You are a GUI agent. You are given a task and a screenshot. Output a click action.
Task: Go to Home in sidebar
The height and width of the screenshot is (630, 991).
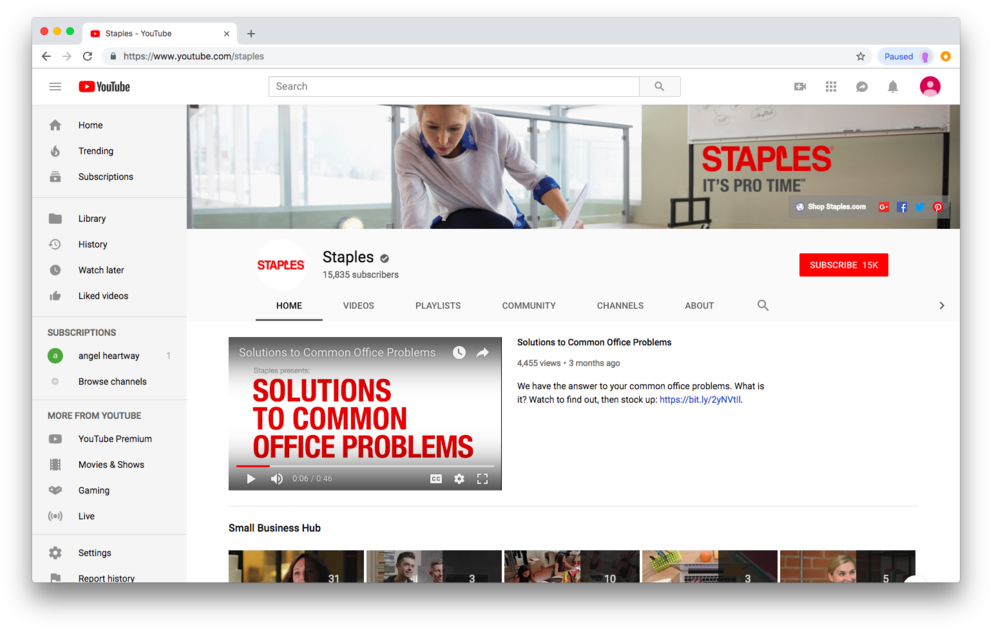(109, 125)
